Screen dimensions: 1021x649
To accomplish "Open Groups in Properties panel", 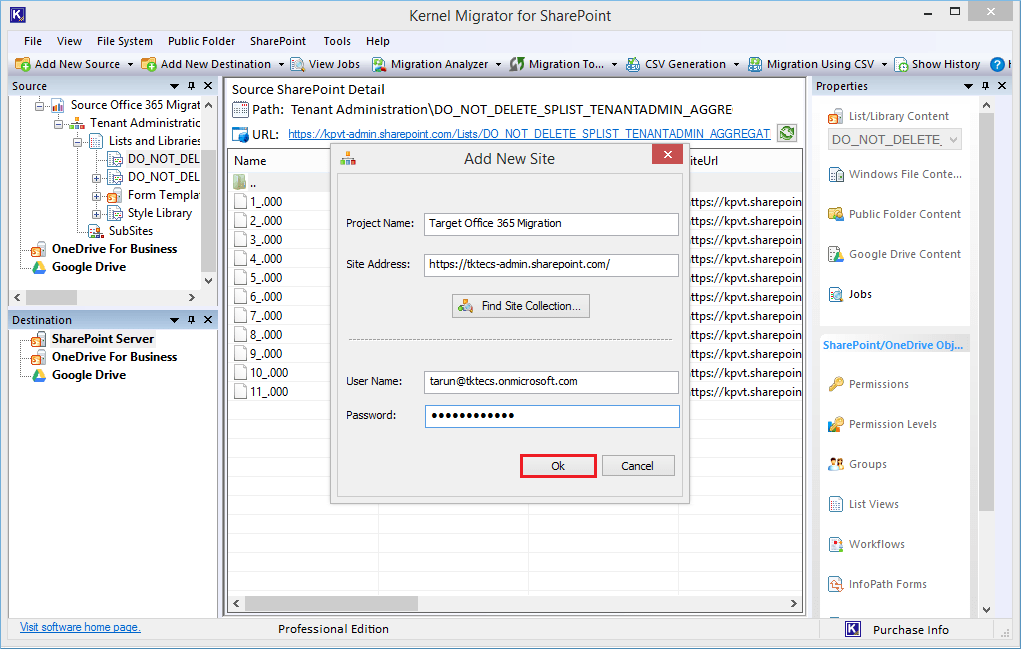I will pos(858,464).
